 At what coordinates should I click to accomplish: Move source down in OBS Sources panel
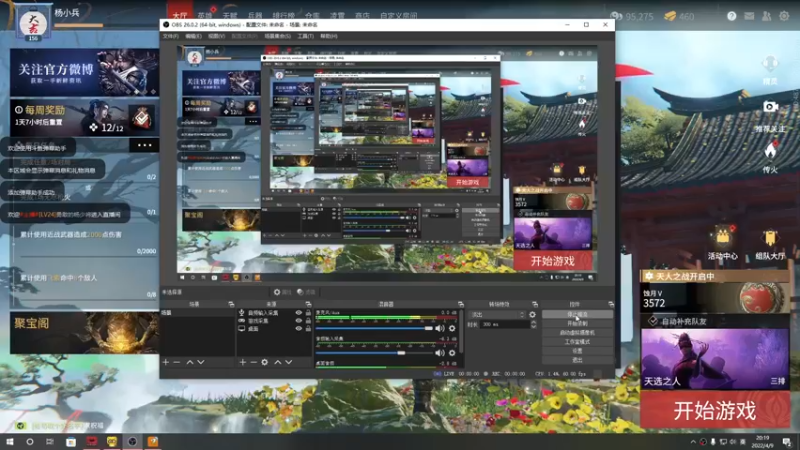click(289, 362)
